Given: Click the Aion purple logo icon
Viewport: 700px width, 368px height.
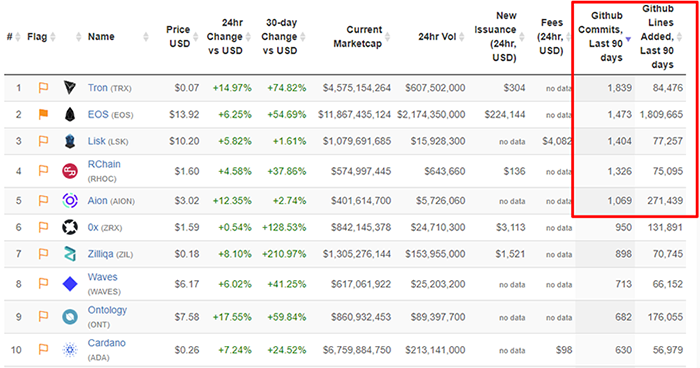Looking at the screenshot, I should 70,201.
